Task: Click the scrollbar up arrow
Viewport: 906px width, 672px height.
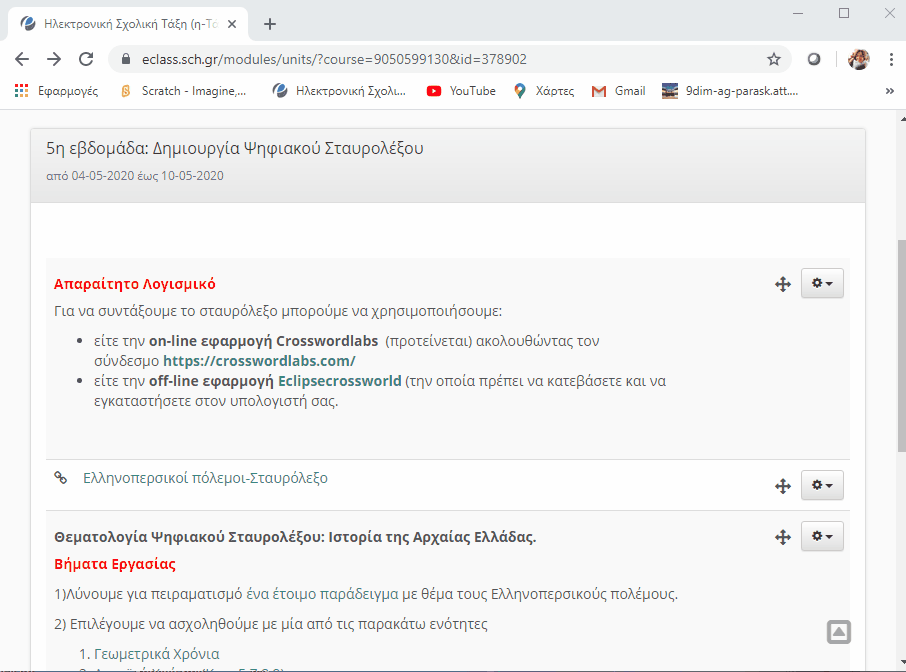Action: [x=902, y=118]
